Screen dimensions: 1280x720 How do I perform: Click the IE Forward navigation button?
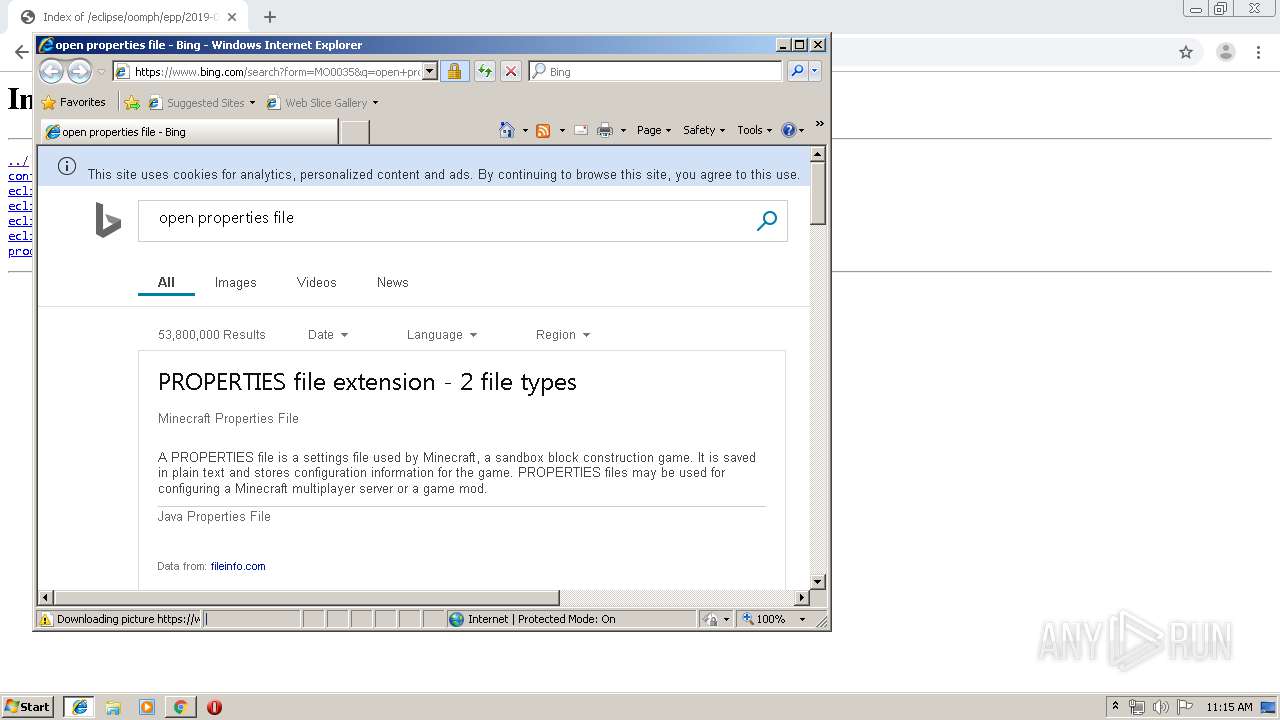(79, 71)
